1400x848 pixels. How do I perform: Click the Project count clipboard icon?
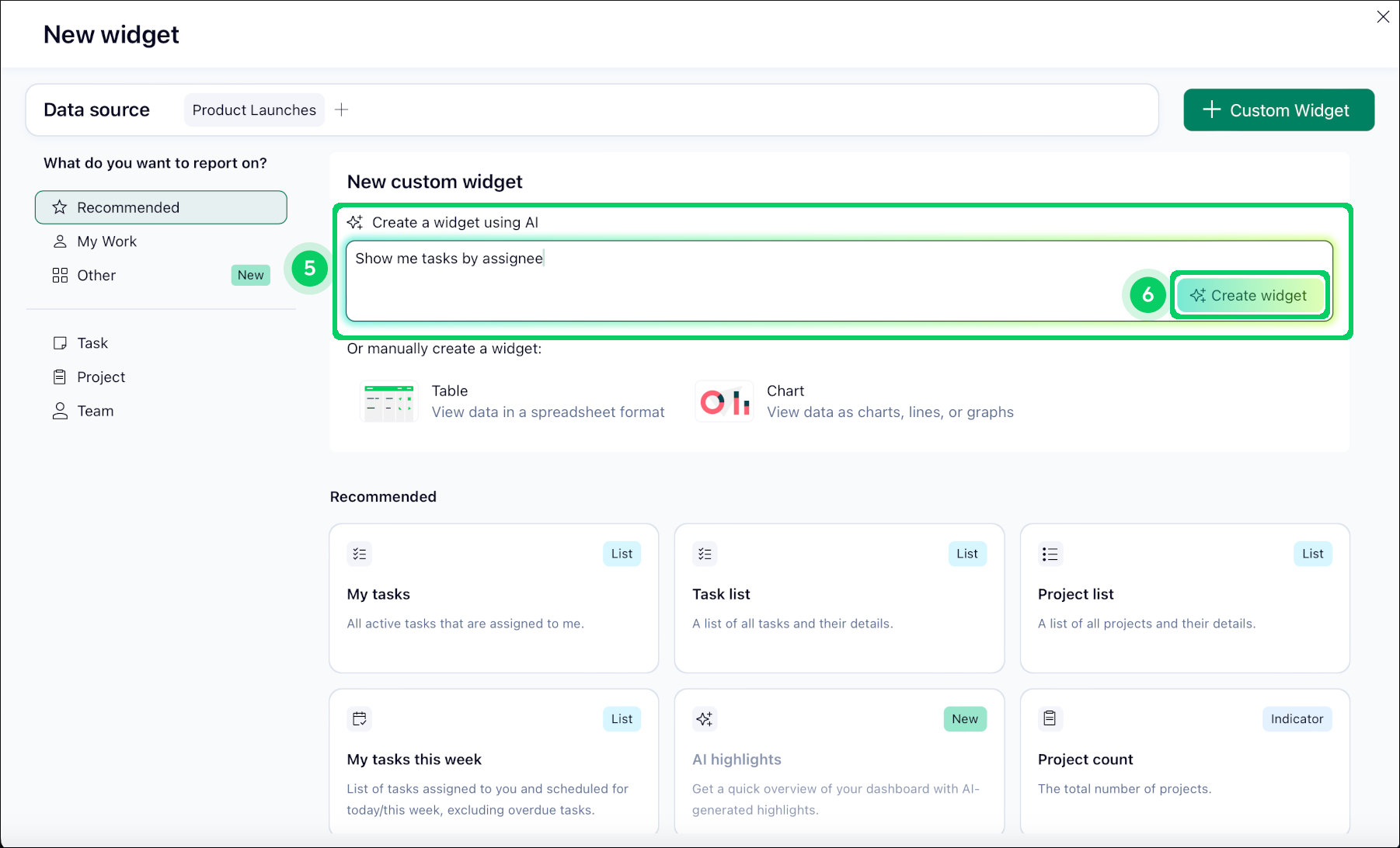[x=1050, y=719]
